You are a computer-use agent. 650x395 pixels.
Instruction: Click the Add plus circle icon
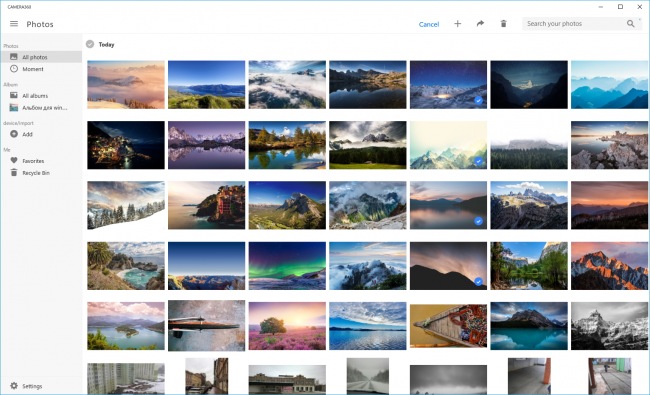[14, 134]
